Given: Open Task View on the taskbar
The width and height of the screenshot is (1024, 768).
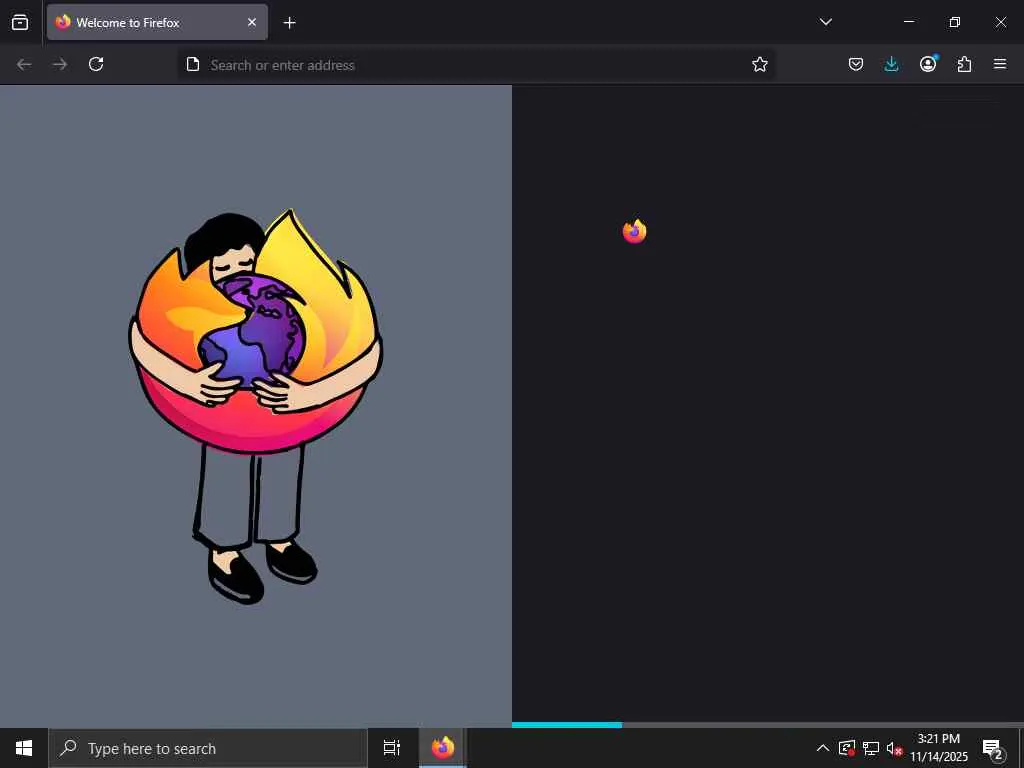Looking at the screenshot, I should (x=392, y=748).
